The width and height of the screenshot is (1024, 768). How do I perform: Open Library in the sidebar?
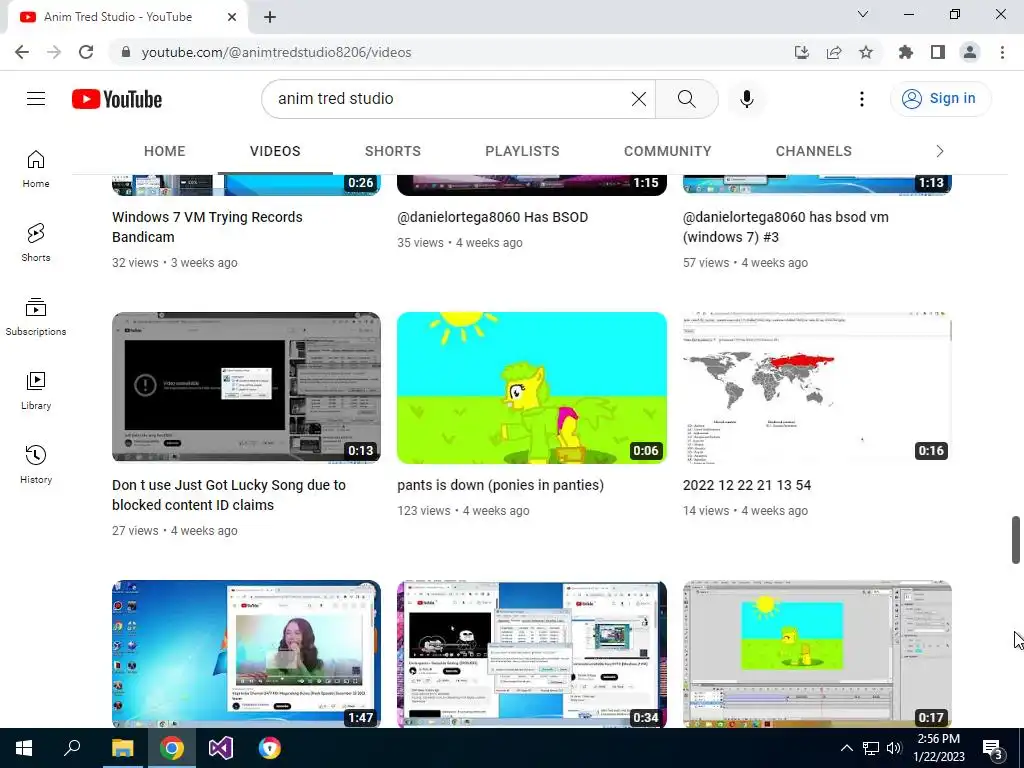click(36, 391)
